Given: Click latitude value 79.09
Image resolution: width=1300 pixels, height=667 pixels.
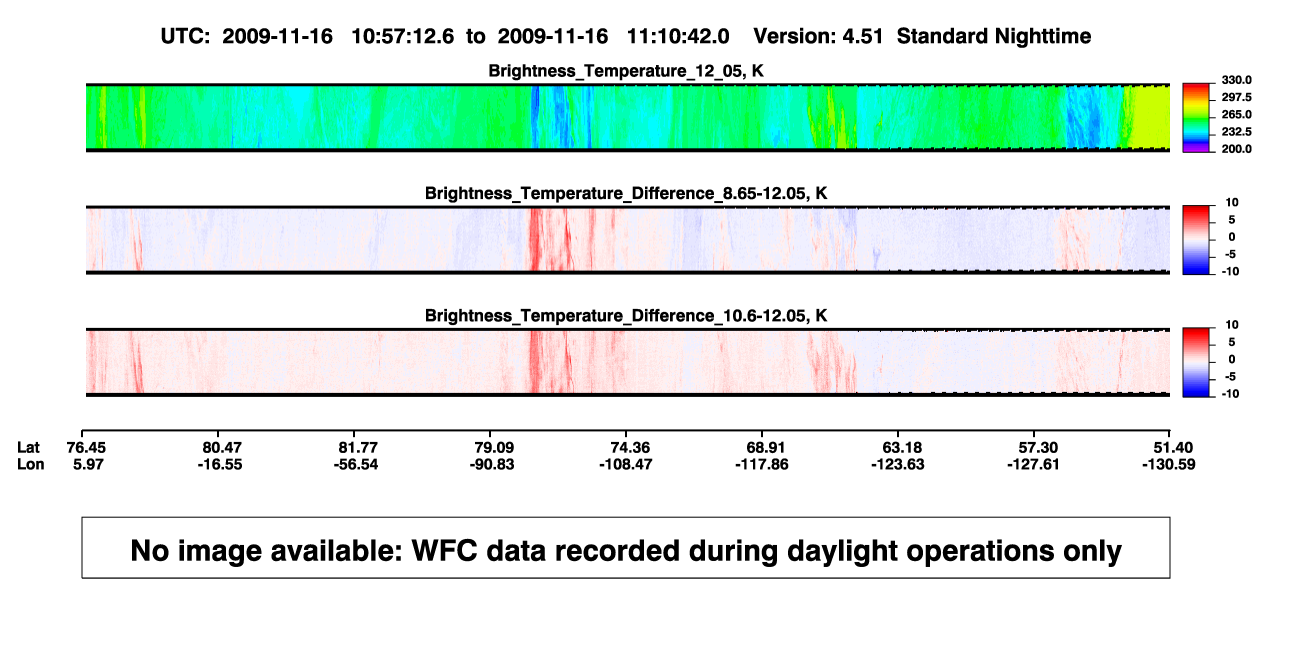Looking at the screenshot, I should coord(493,446).
